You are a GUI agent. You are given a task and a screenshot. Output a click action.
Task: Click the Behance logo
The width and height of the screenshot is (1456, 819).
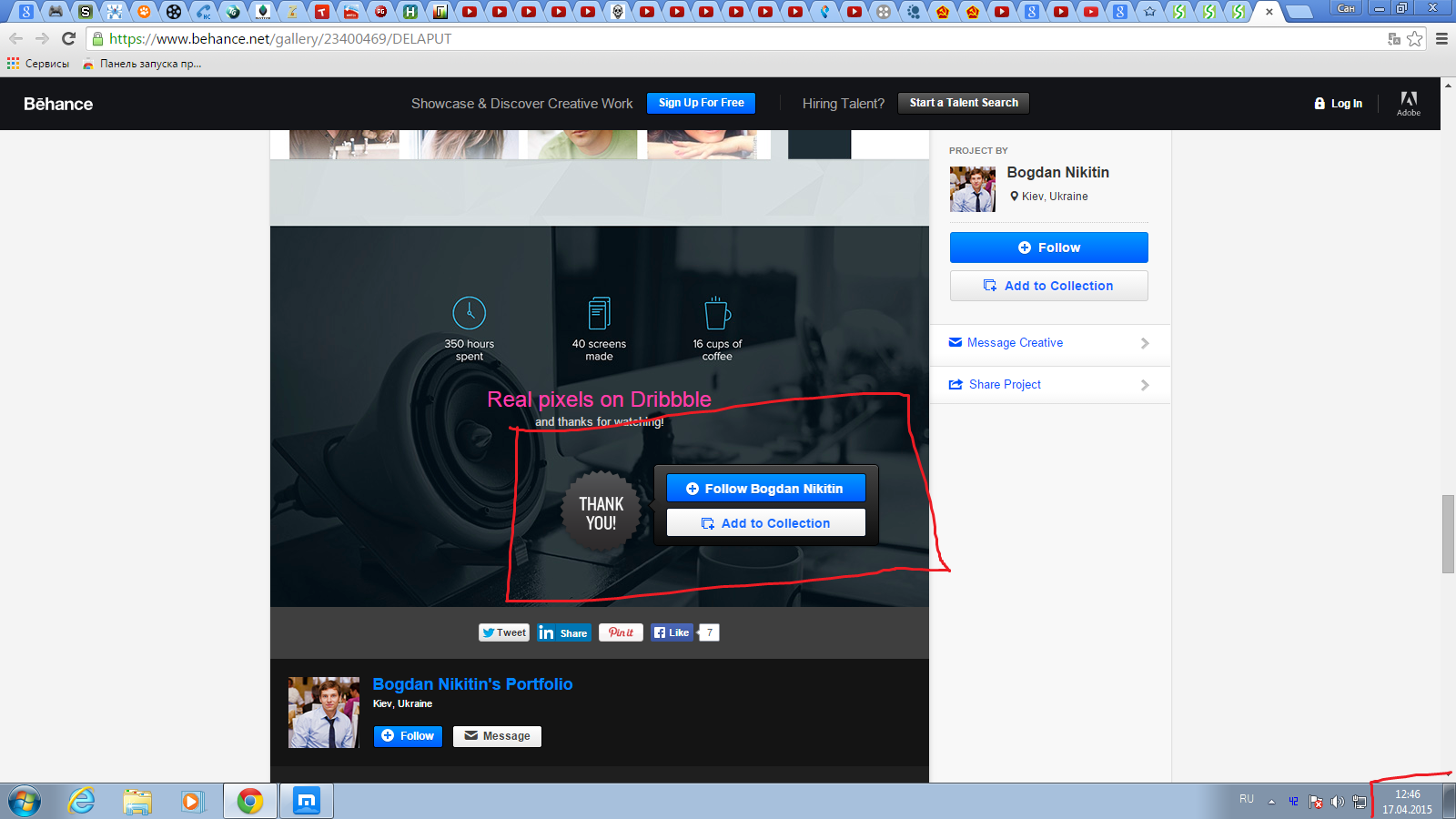coord(58,104)
